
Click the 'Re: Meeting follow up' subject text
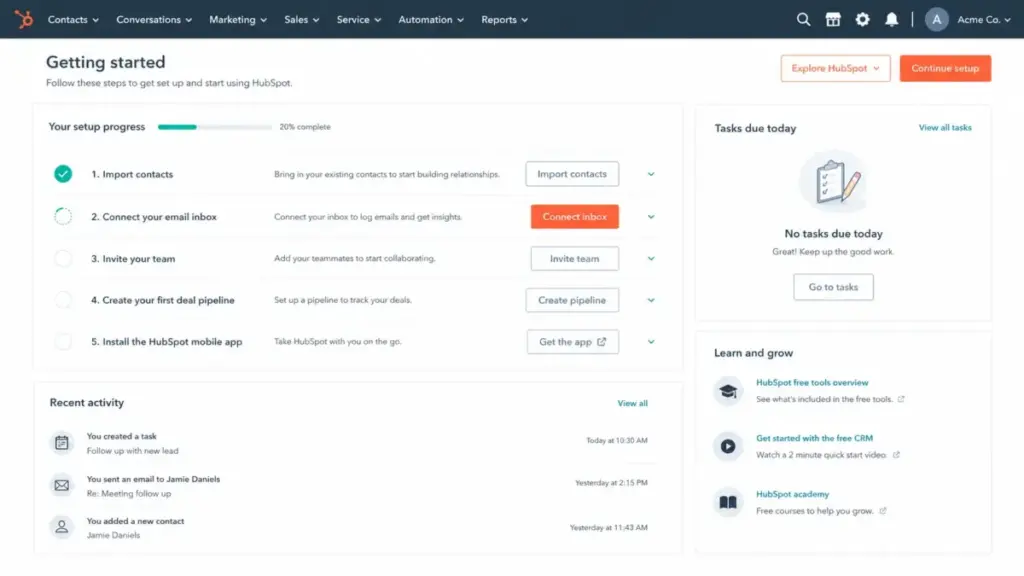tap(129, 494)
